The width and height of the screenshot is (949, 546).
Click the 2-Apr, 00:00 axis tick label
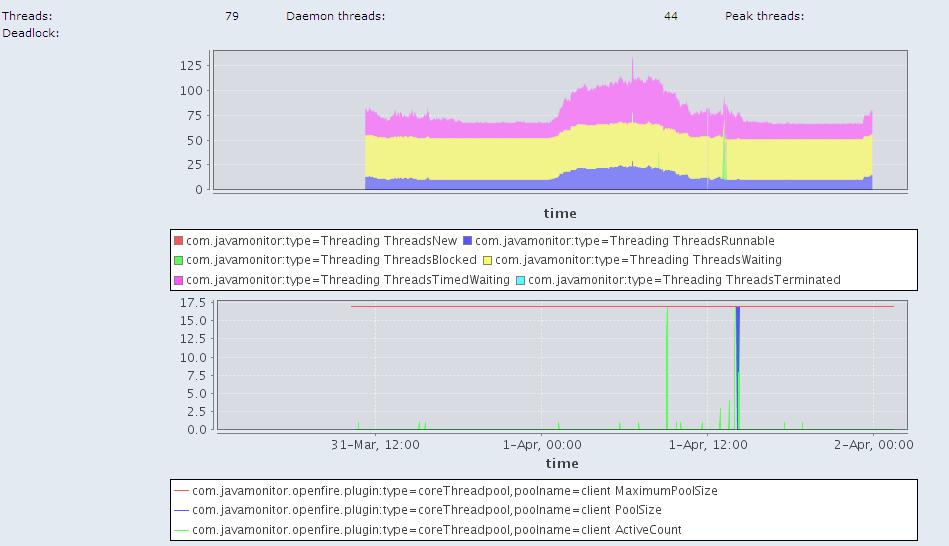point(873,445)
